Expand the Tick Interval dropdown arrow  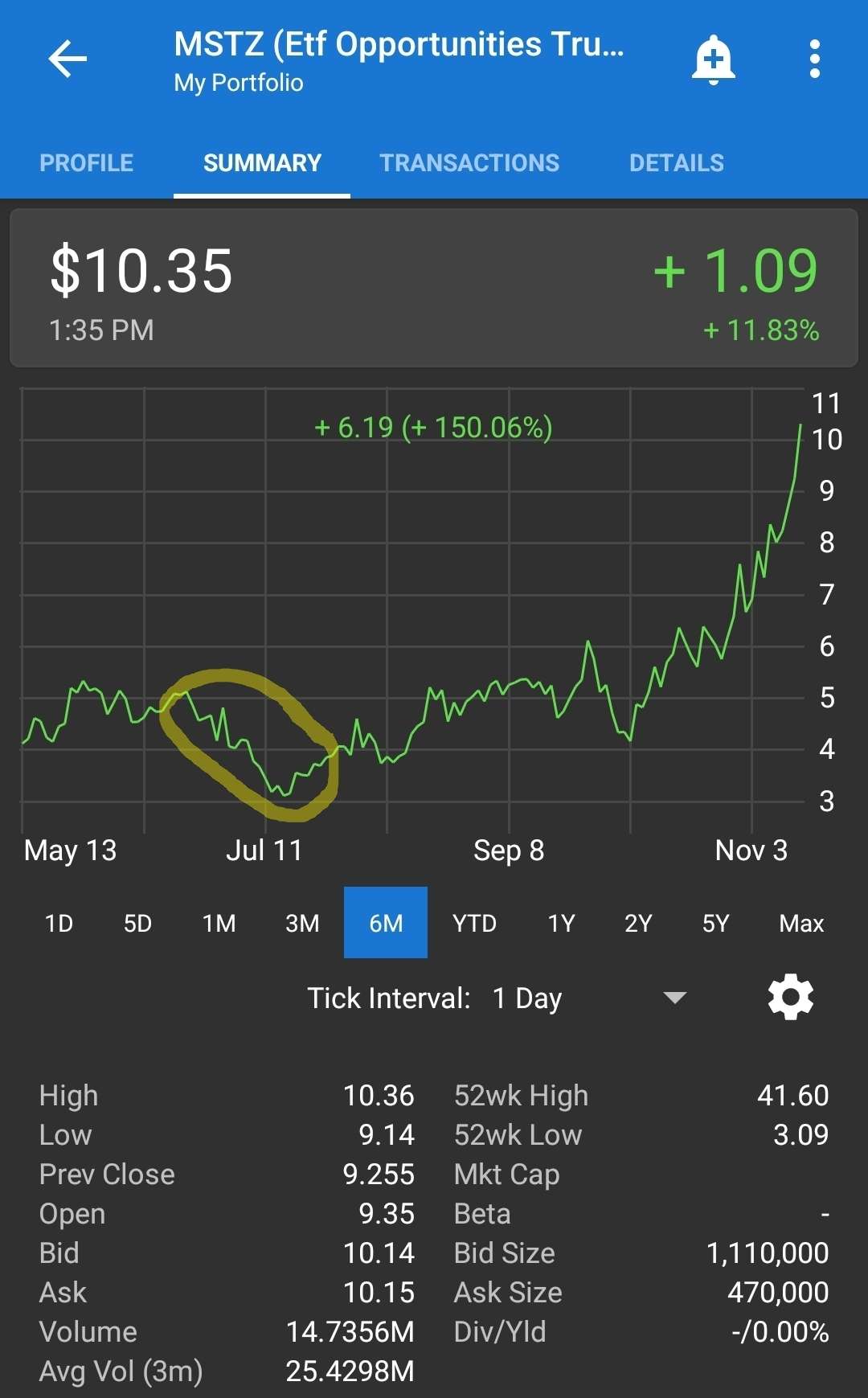coord(674,998)
